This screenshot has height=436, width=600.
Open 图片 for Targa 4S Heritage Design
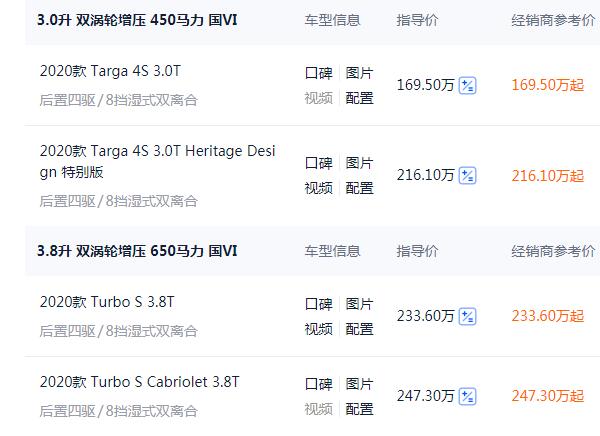(359, 163)
